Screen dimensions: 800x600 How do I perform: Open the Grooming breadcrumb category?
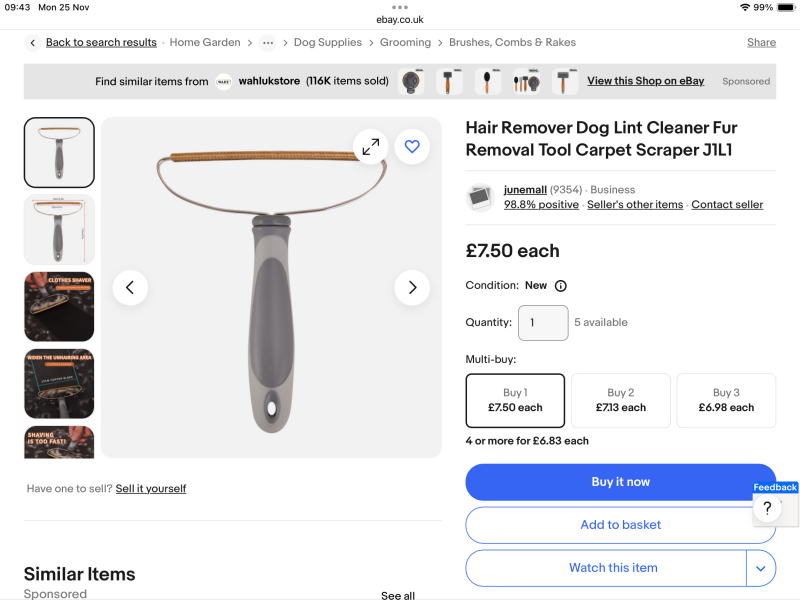[405, 42]
